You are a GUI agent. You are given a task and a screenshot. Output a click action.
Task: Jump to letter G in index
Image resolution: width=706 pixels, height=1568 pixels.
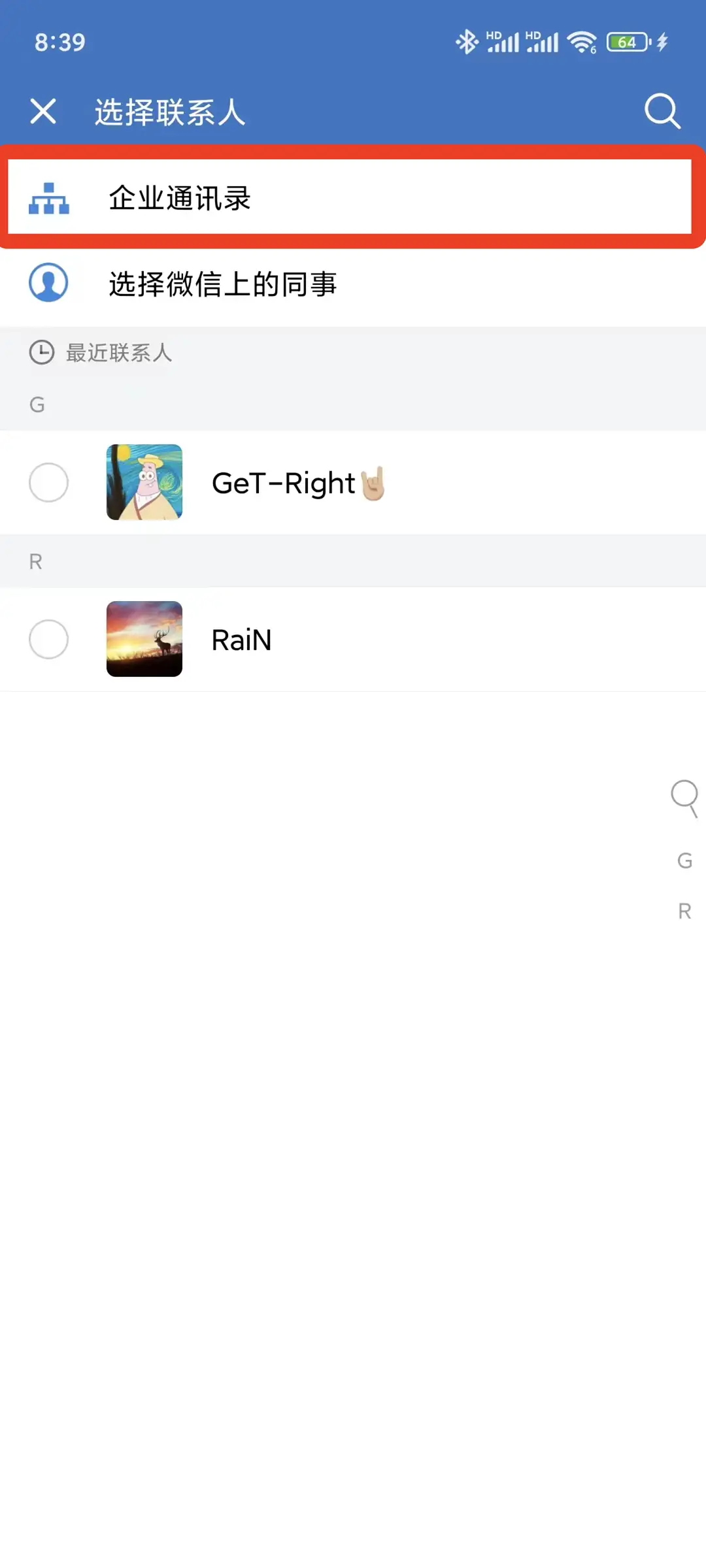click(684, 860)
